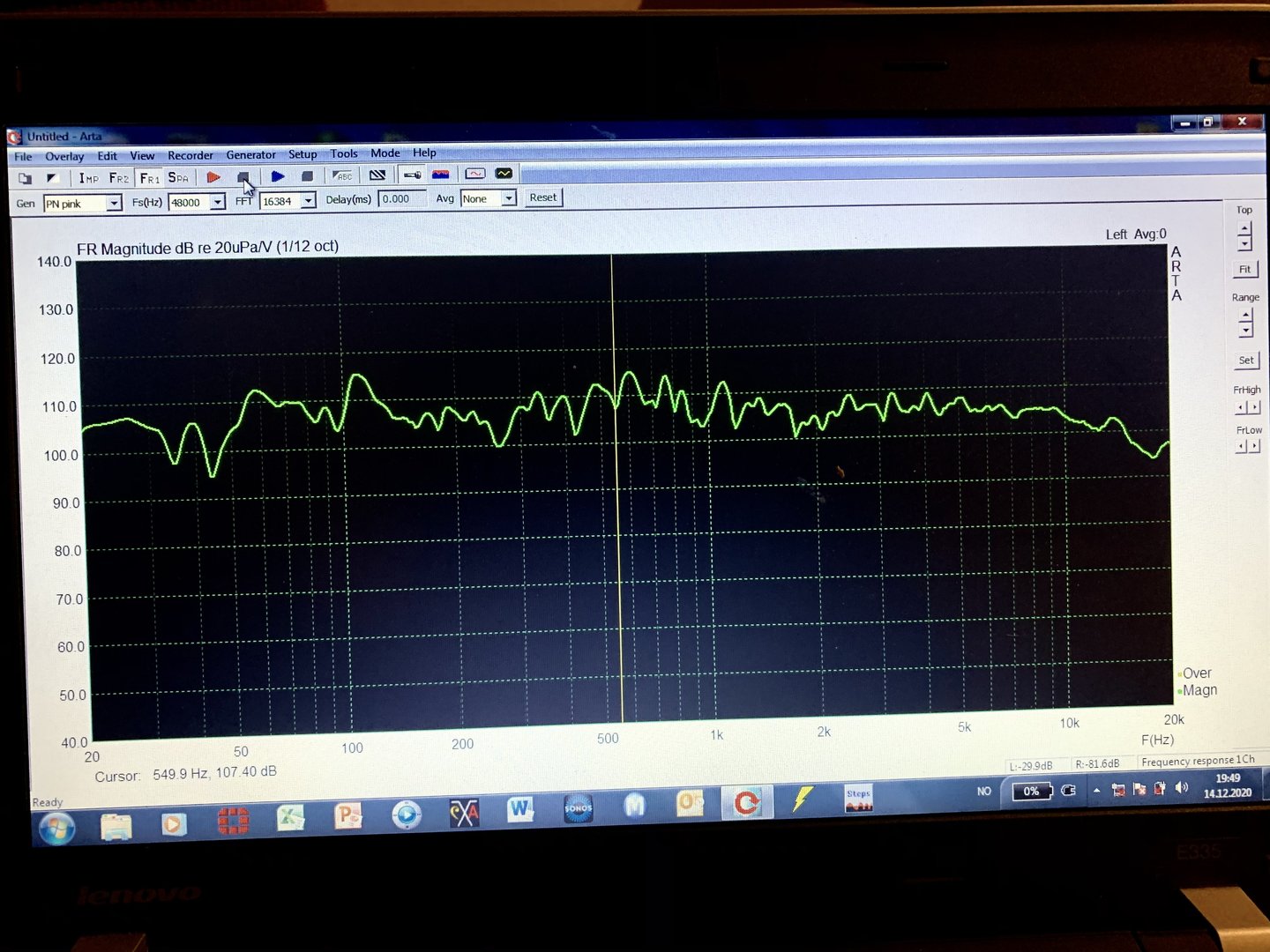The width and height of the screenshot is (1270, 952).
Task: Click the Arta icon in the taskbar
Action: tap(746, 803)
